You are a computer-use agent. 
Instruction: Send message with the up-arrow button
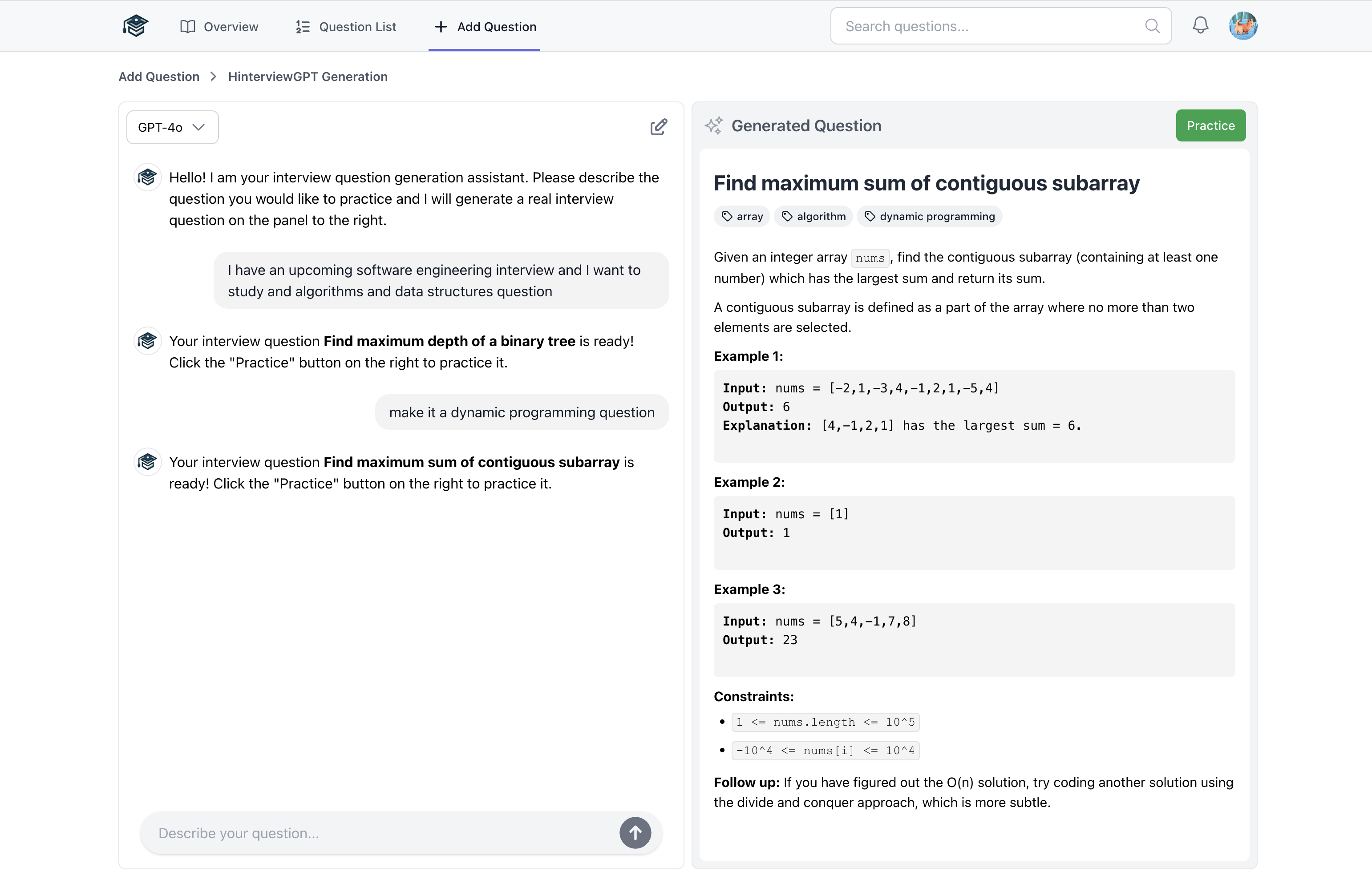coord(635,833)
